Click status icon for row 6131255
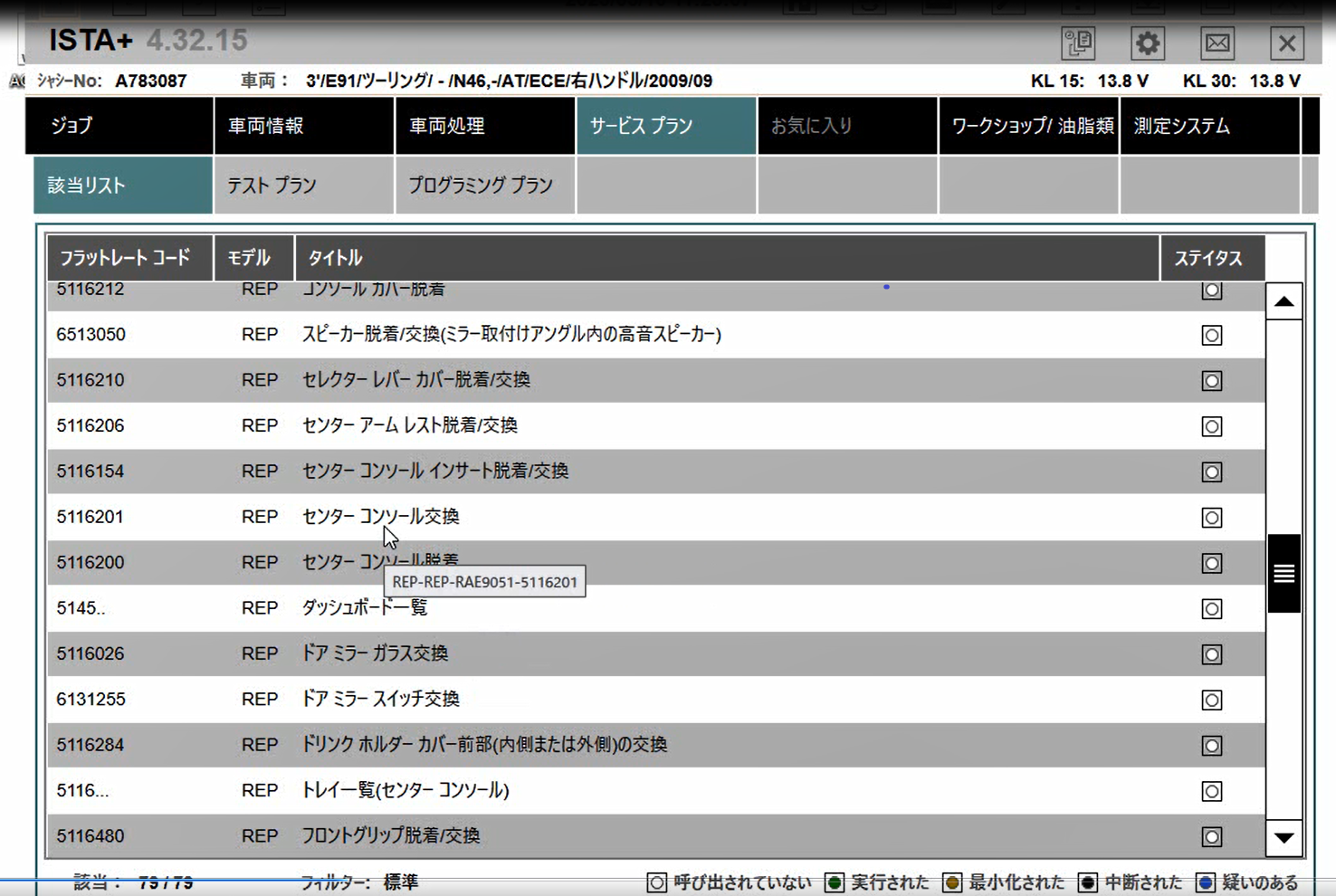Image resolution: width=1336 pixels, height=896 pixels. point(1212,700)
